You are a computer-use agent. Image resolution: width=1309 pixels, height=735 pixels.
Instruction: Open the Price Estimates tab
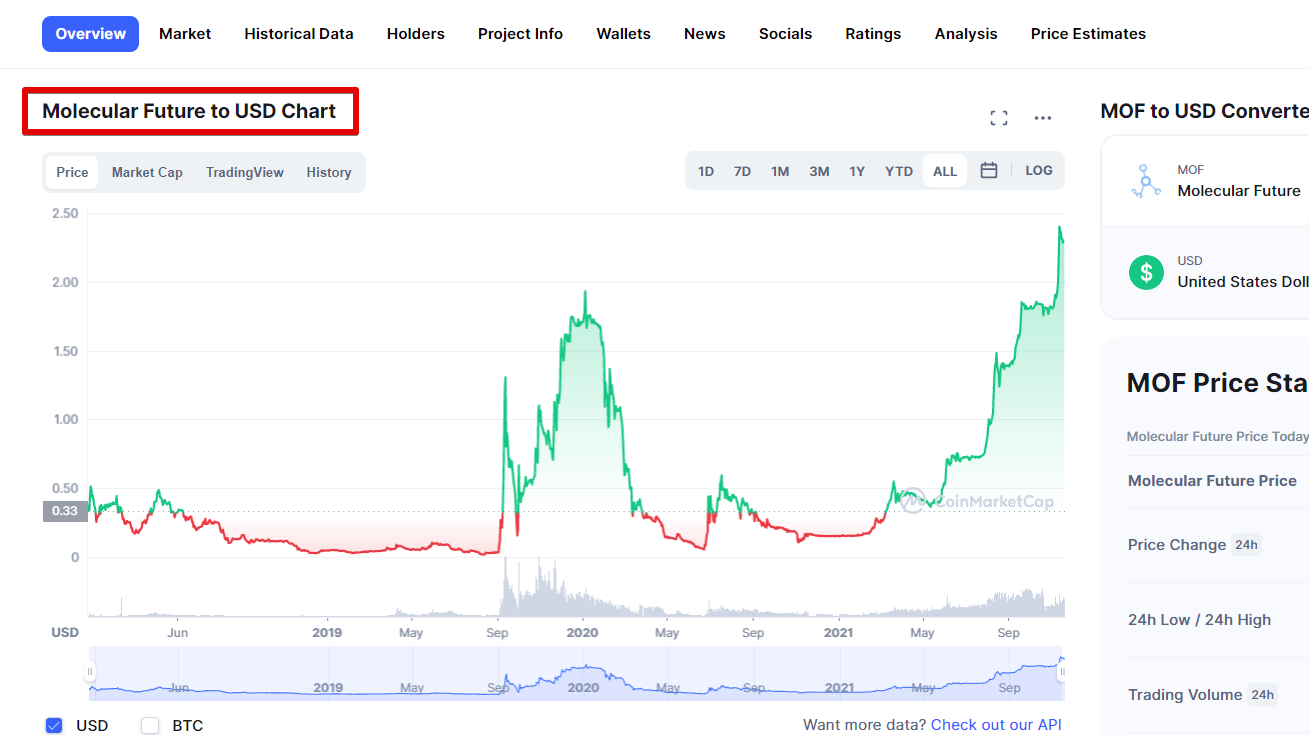point(1088,34)
